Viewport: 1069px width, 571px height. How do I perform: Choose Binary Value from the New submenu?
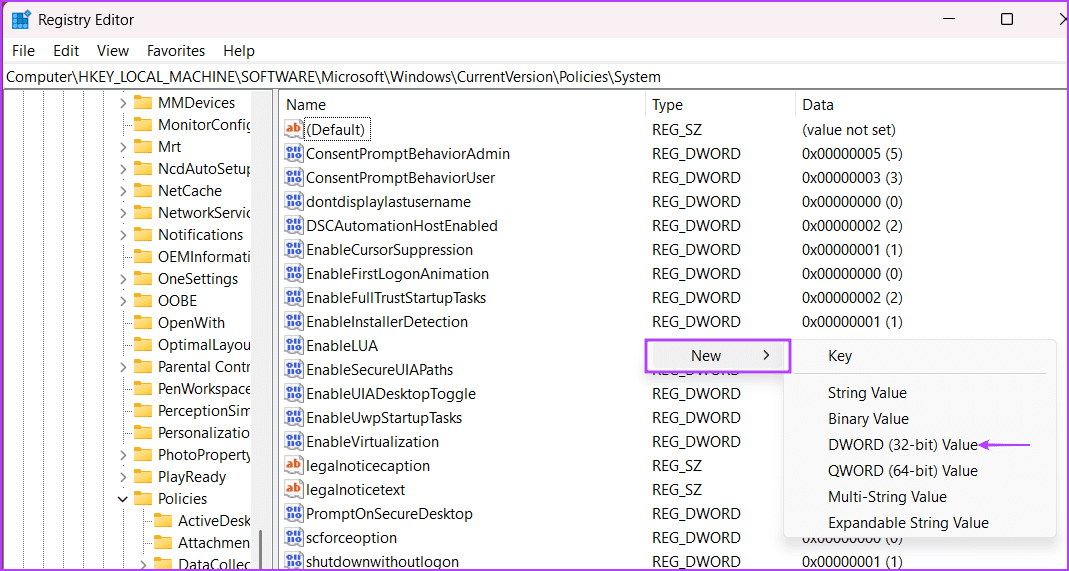(x=868, y=419)
